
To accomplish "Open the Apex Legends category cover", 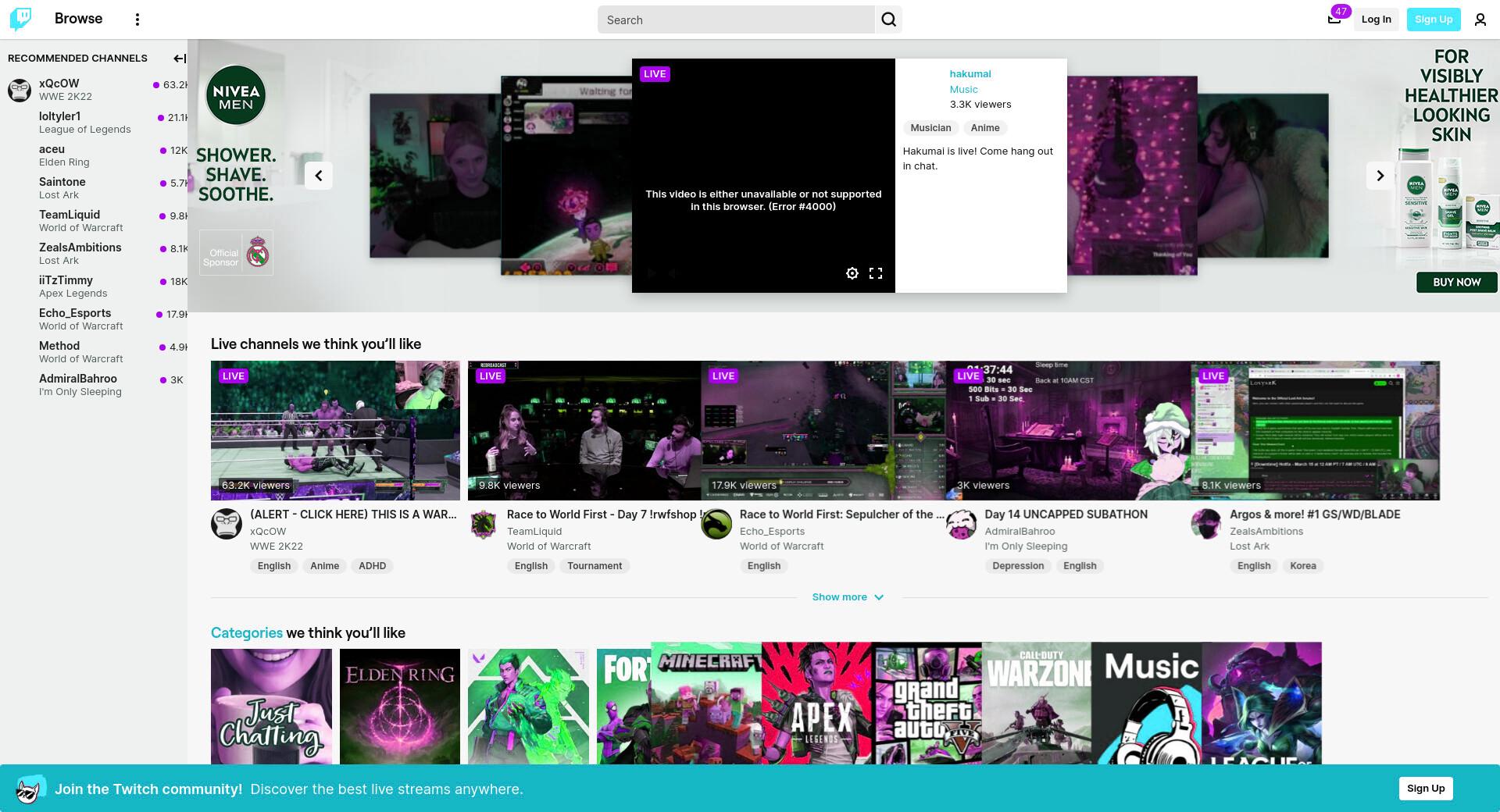I will coord(817,703).
